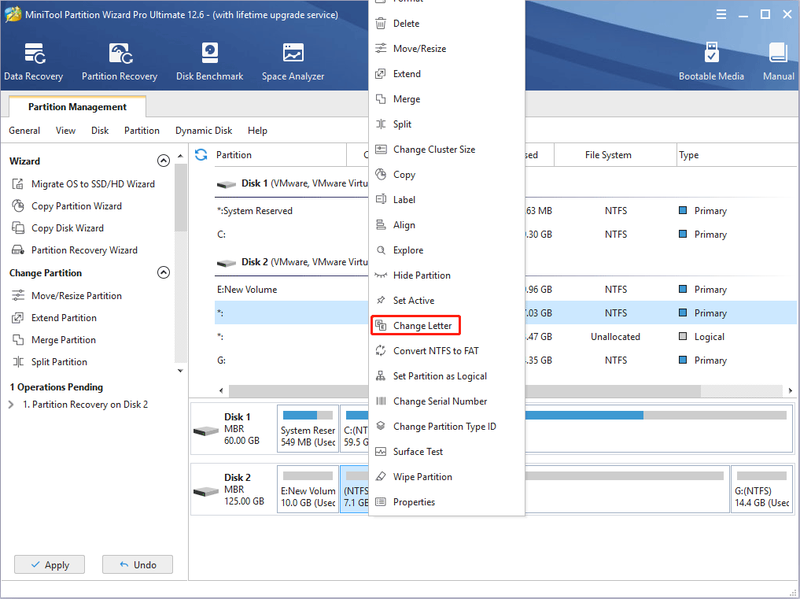800x599 pixels.
Task: Select Extend from context menu
Action: (446, 74)
